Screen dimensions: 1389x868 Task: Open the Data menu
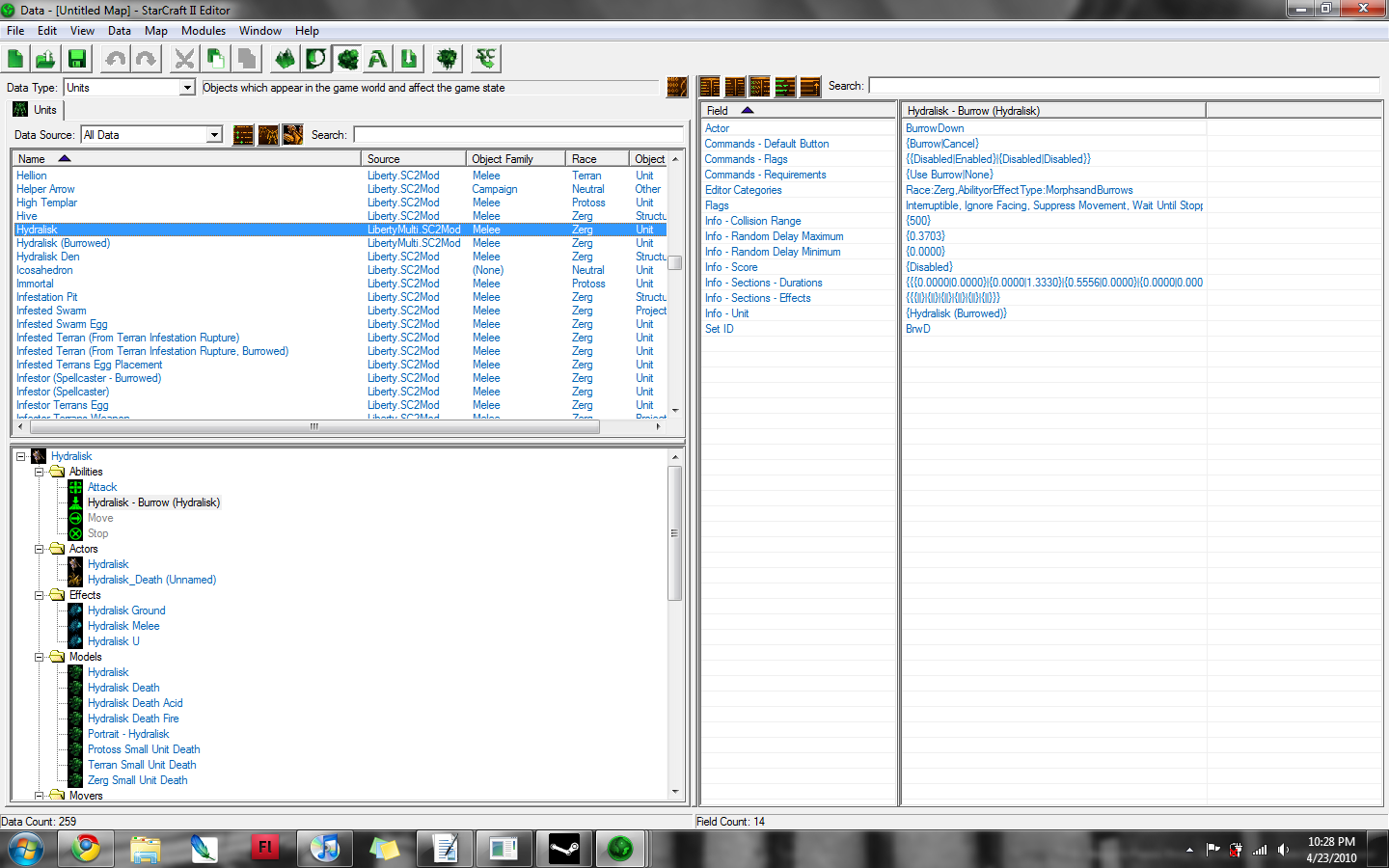click(x=120, y=31)
